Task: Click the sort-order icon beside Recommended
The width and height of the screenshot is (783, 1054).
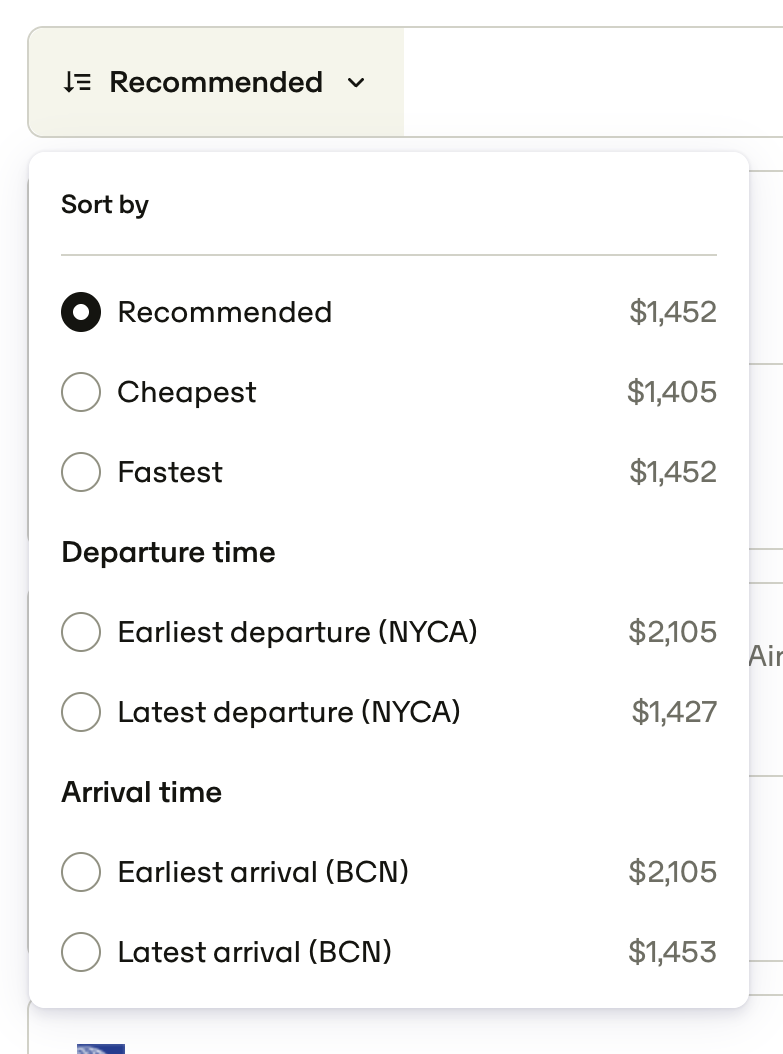Action: click(77, 82)
